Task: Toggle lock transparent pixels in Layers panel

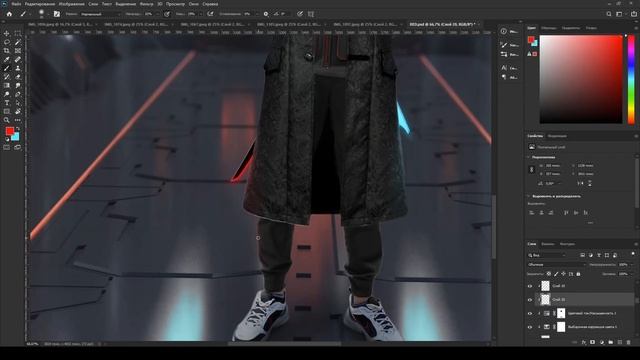Action: (x=549, y=274)
